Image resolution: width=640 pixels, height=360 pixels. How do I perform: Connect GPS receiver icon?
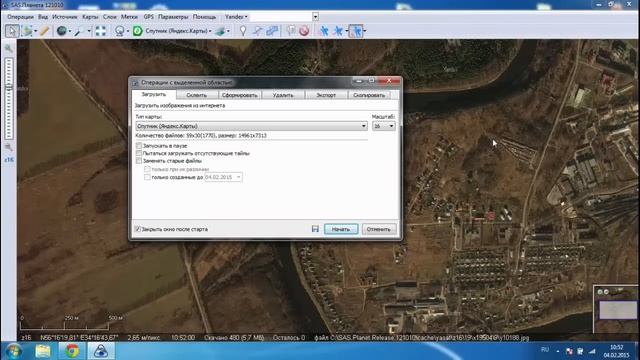pyautogui.click(x=324, y=31)
